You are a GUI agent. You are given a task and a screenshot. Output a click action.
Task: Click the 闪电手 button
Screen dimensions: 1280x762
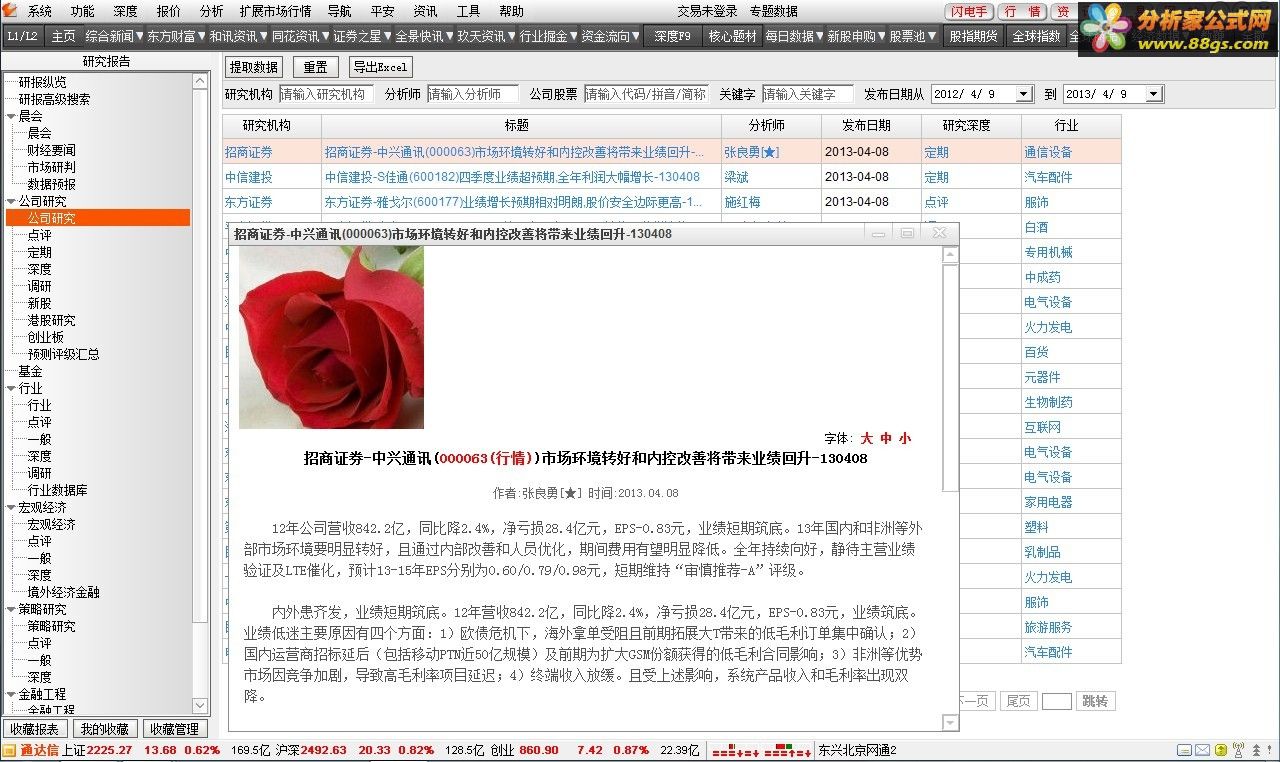969,11
